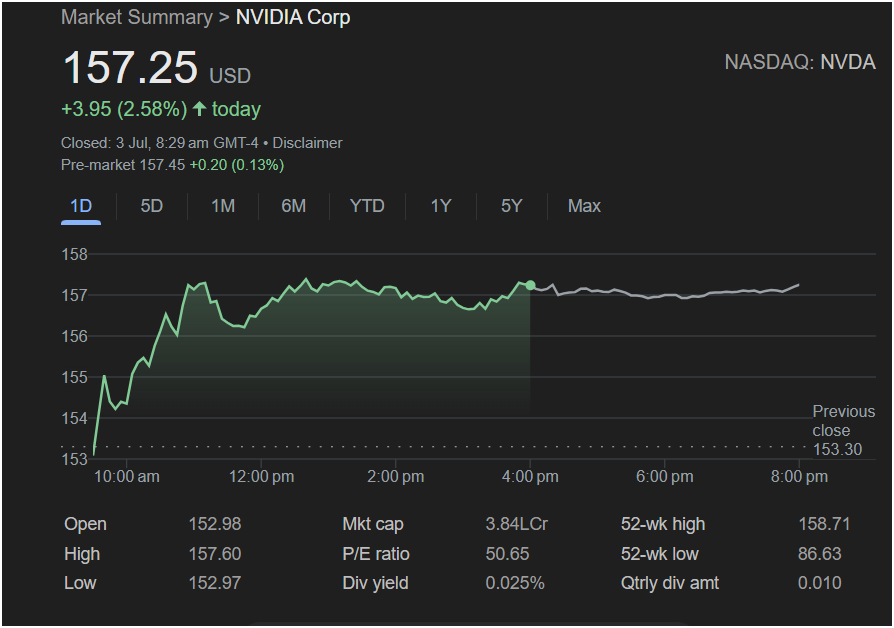Click the 157.25 current price
The height and width of the screenshot is (628, 894).
[x=131, y=67]
